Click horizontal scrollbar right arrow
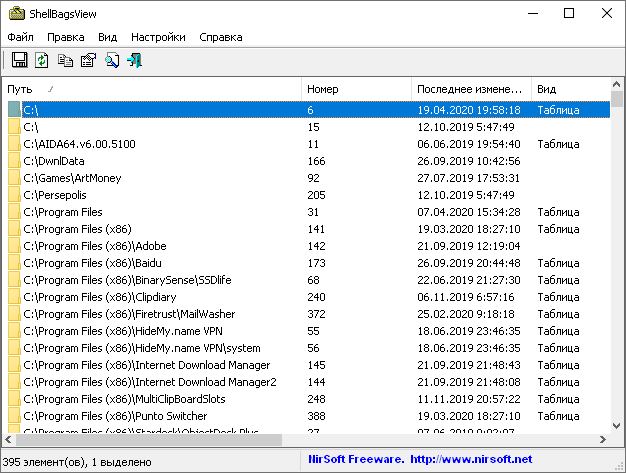 (x=603, y=439)
